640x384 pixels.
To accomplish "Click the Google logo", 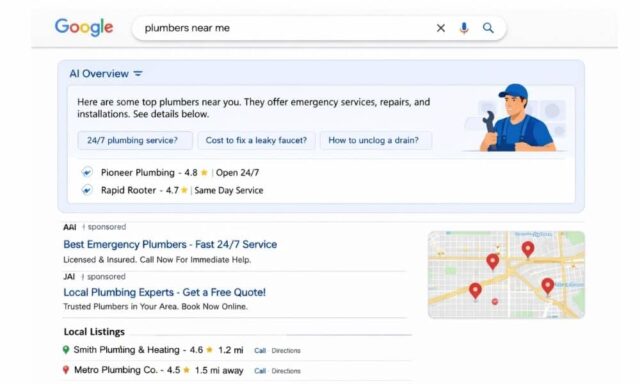I will pos(84,27).
